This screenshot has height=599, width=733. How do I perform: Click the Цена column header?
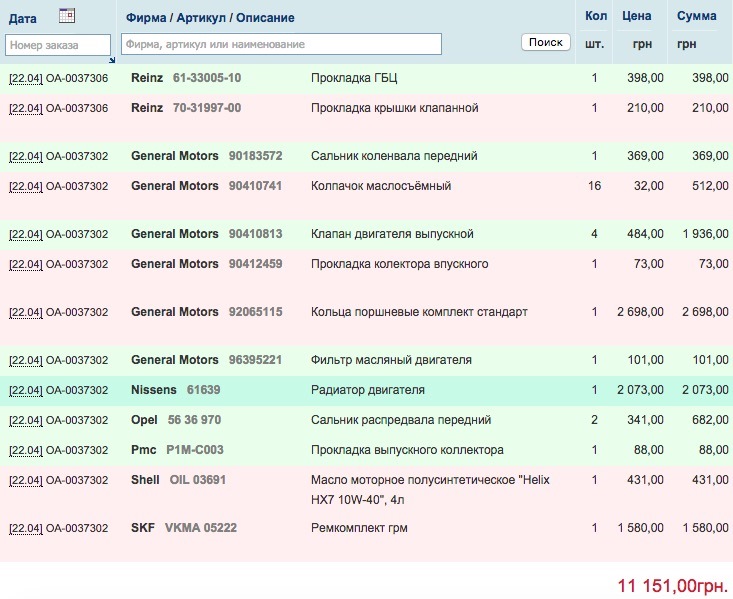click(x=637, y=16)
